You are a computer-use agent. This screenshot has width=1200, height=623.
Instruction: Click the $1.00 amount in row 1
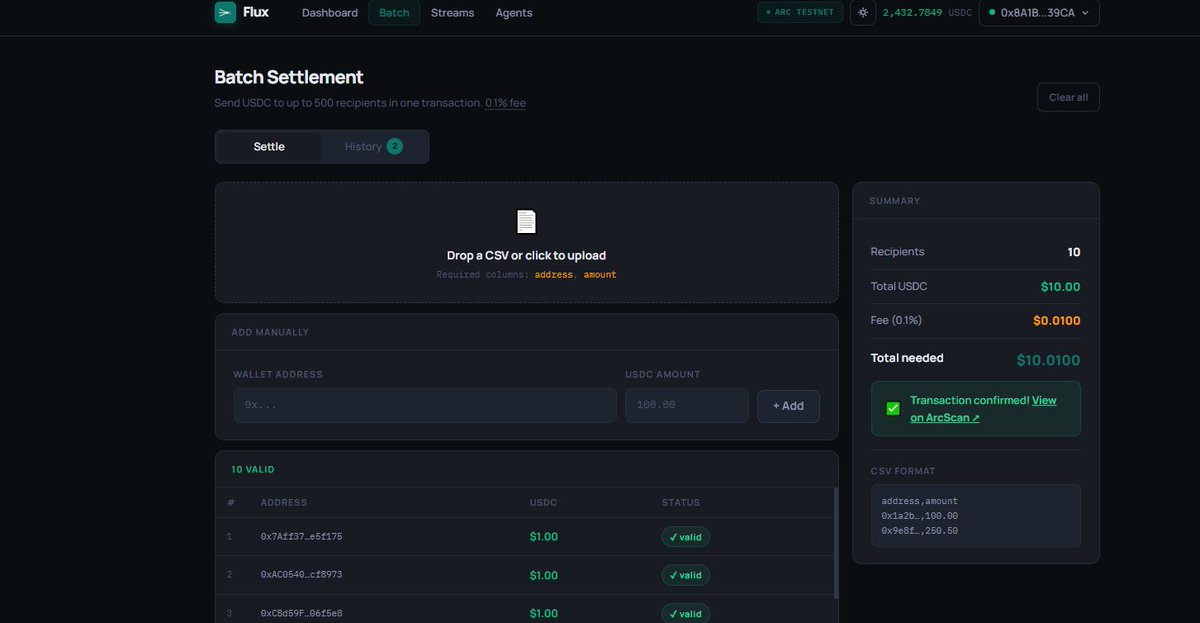[x=544, y=537]
